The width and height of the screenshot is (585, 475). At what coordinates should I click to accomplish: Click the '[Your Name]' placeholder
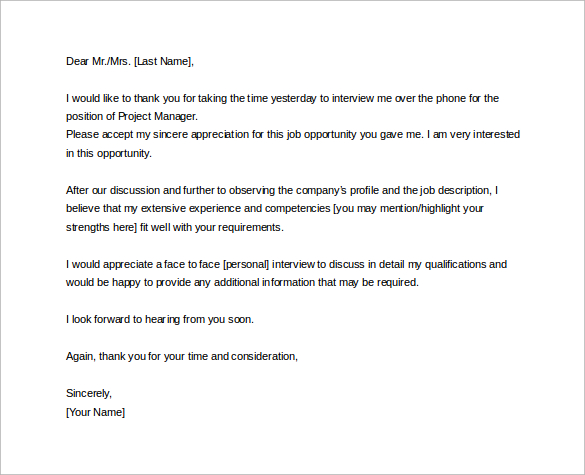(x=96, y=412)
